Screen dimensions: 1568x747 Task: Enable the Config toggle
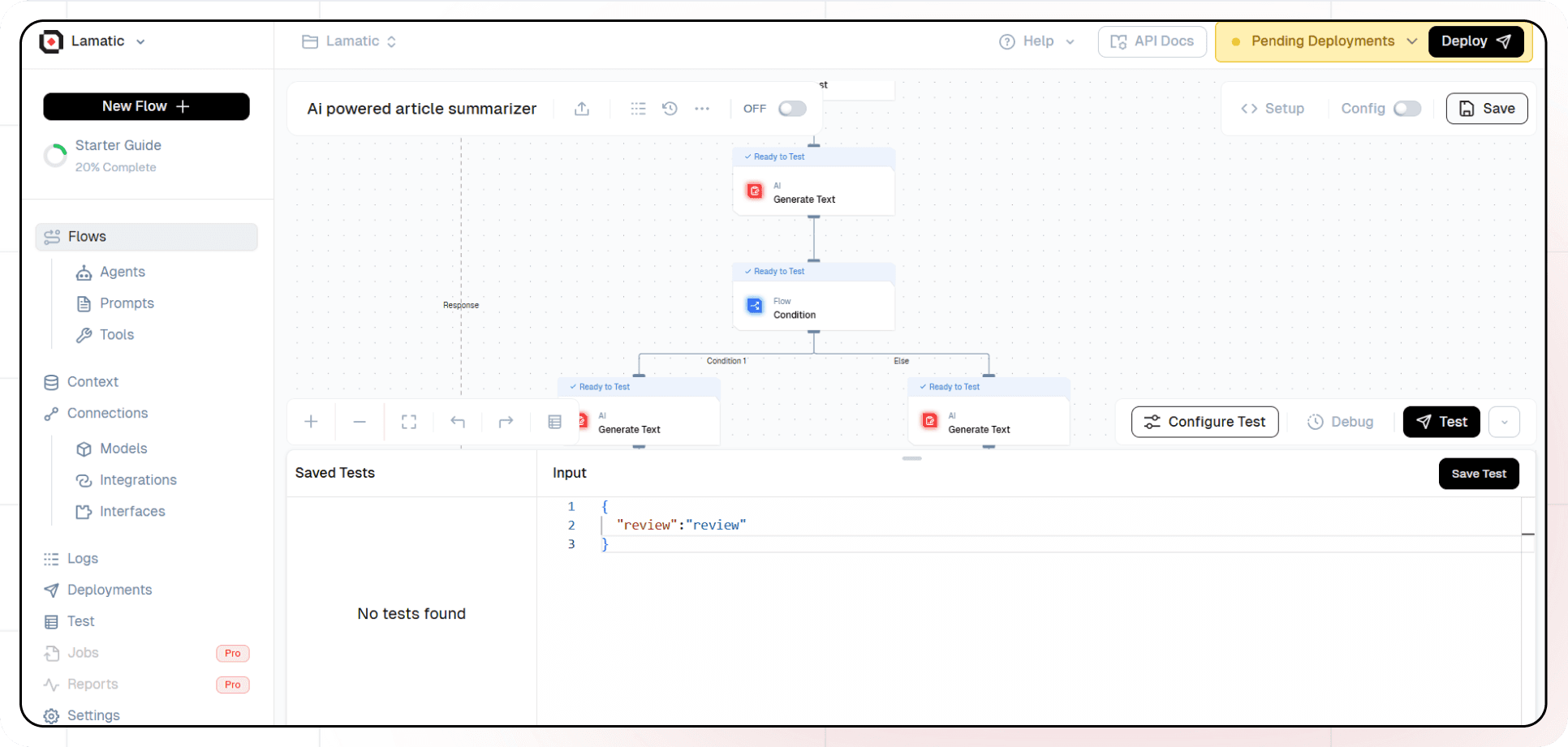1408,108
